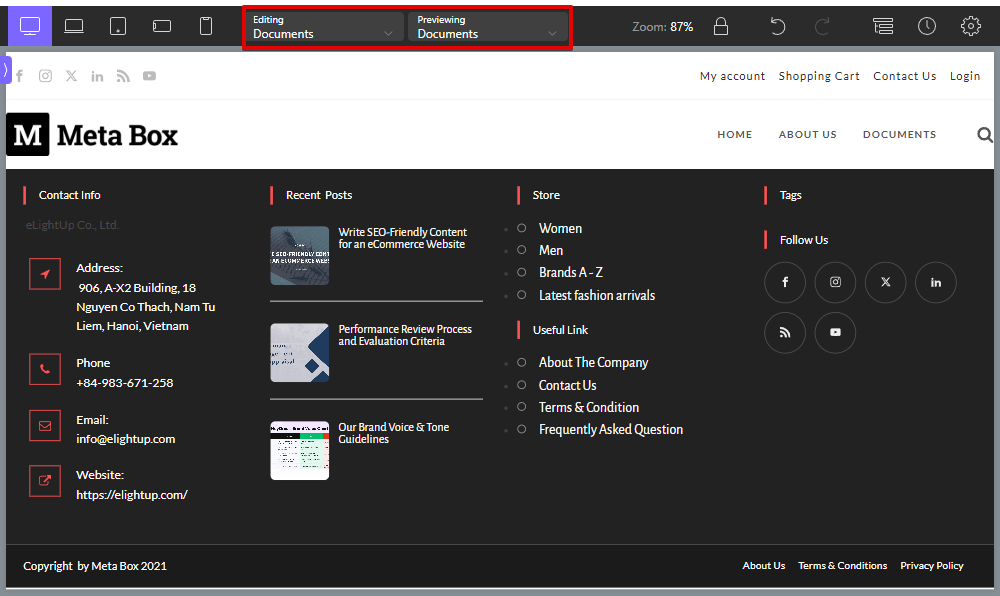This screenshot has height=596, width=1000.
Task: Open the Previewing Documents dropdown
Action: coord(487,26)
